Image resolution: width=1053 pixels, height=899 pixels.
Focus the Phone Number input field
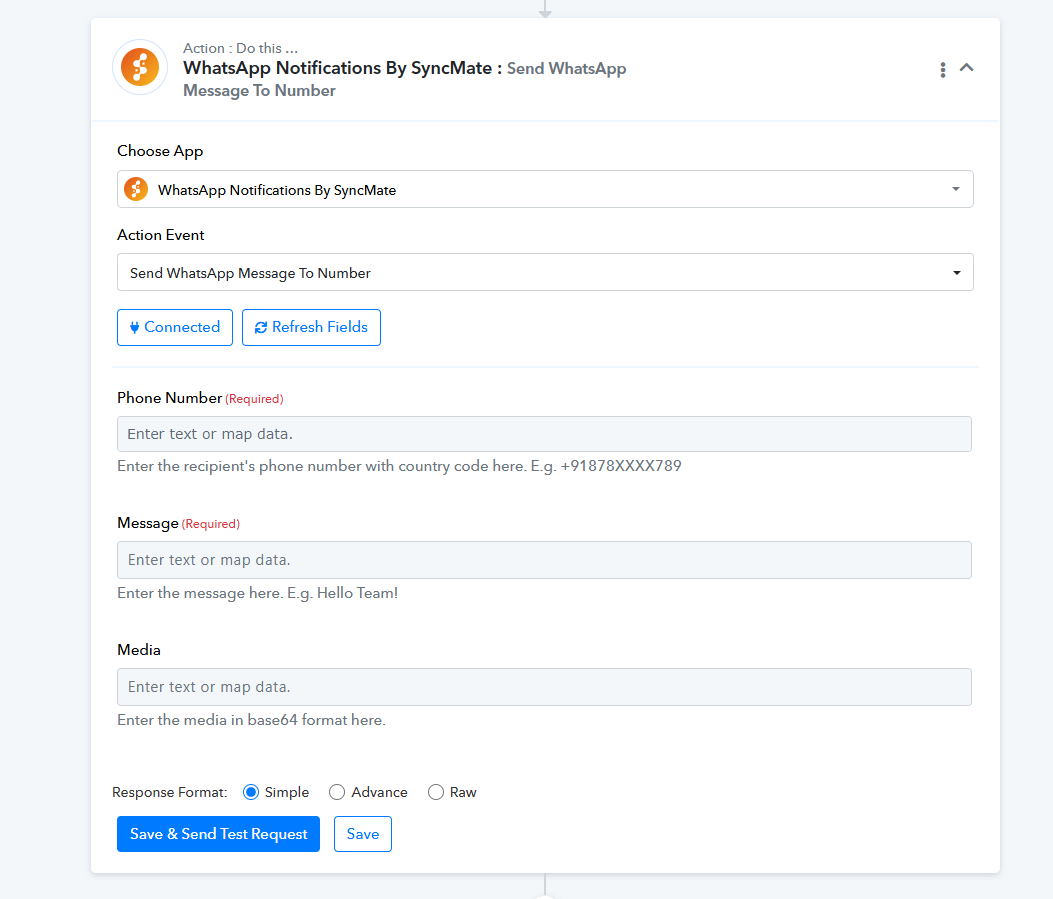coord(544,434)
